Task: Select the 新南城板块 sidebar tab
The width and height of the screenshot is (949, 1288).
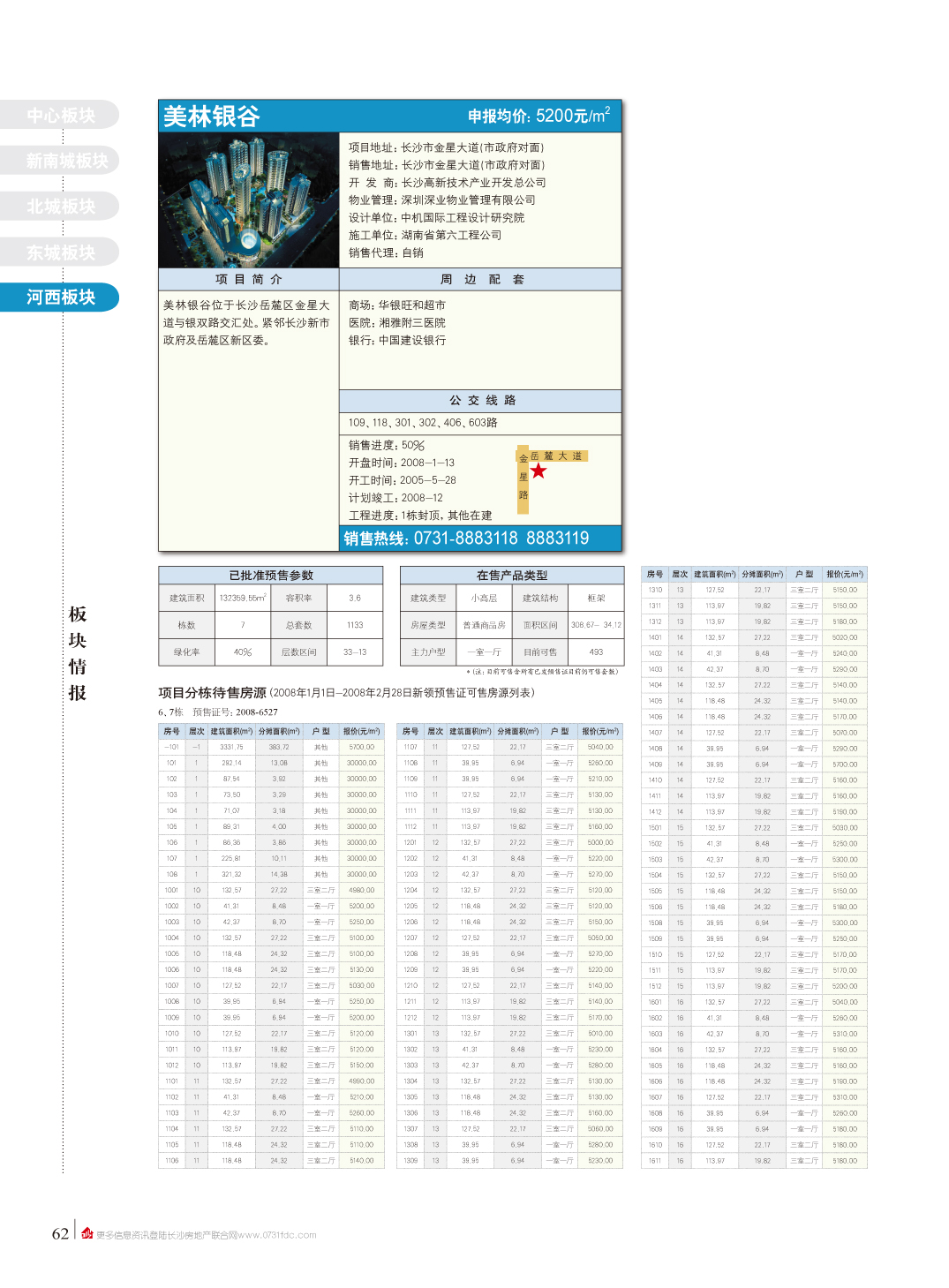Action: (x=66, y=161)
